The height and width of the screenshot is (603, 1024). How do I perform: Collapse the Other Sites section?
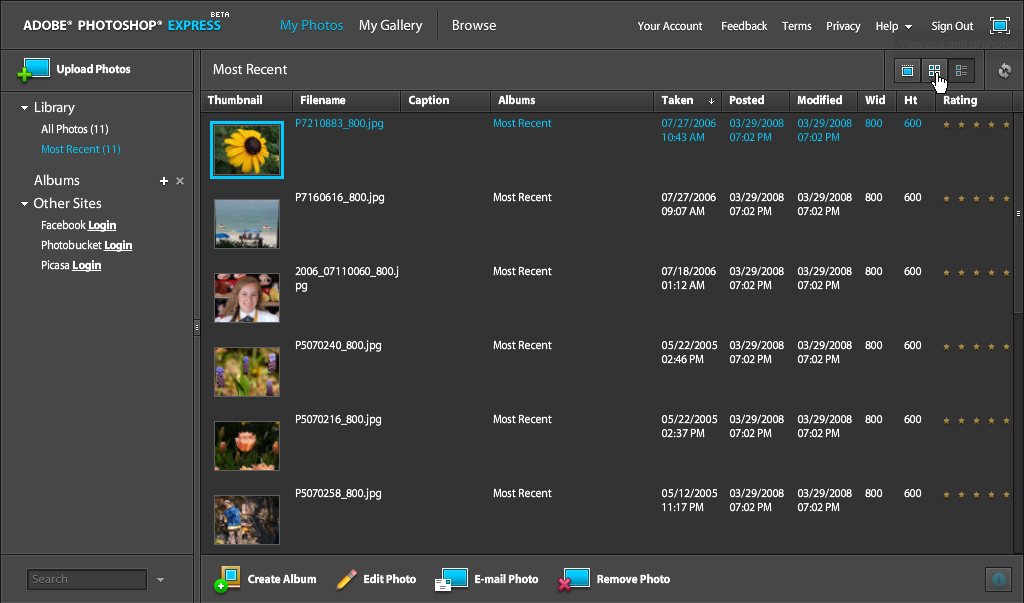(x=25, y=204)
